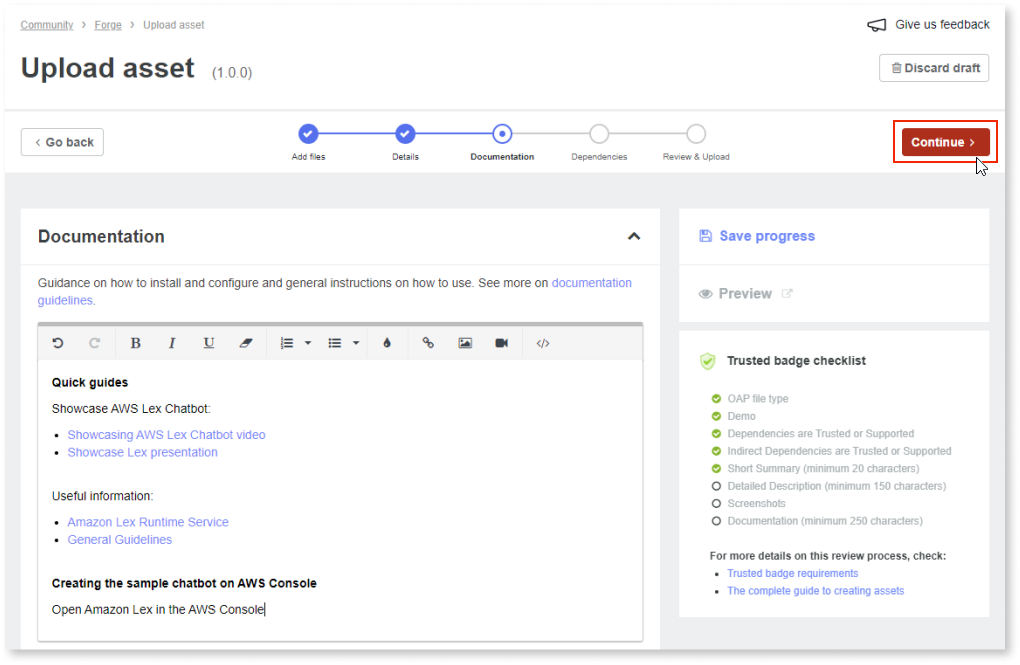Click the Trusted badge shield icon
Viewport: 1020px width, 665px height.
(707, 361)
